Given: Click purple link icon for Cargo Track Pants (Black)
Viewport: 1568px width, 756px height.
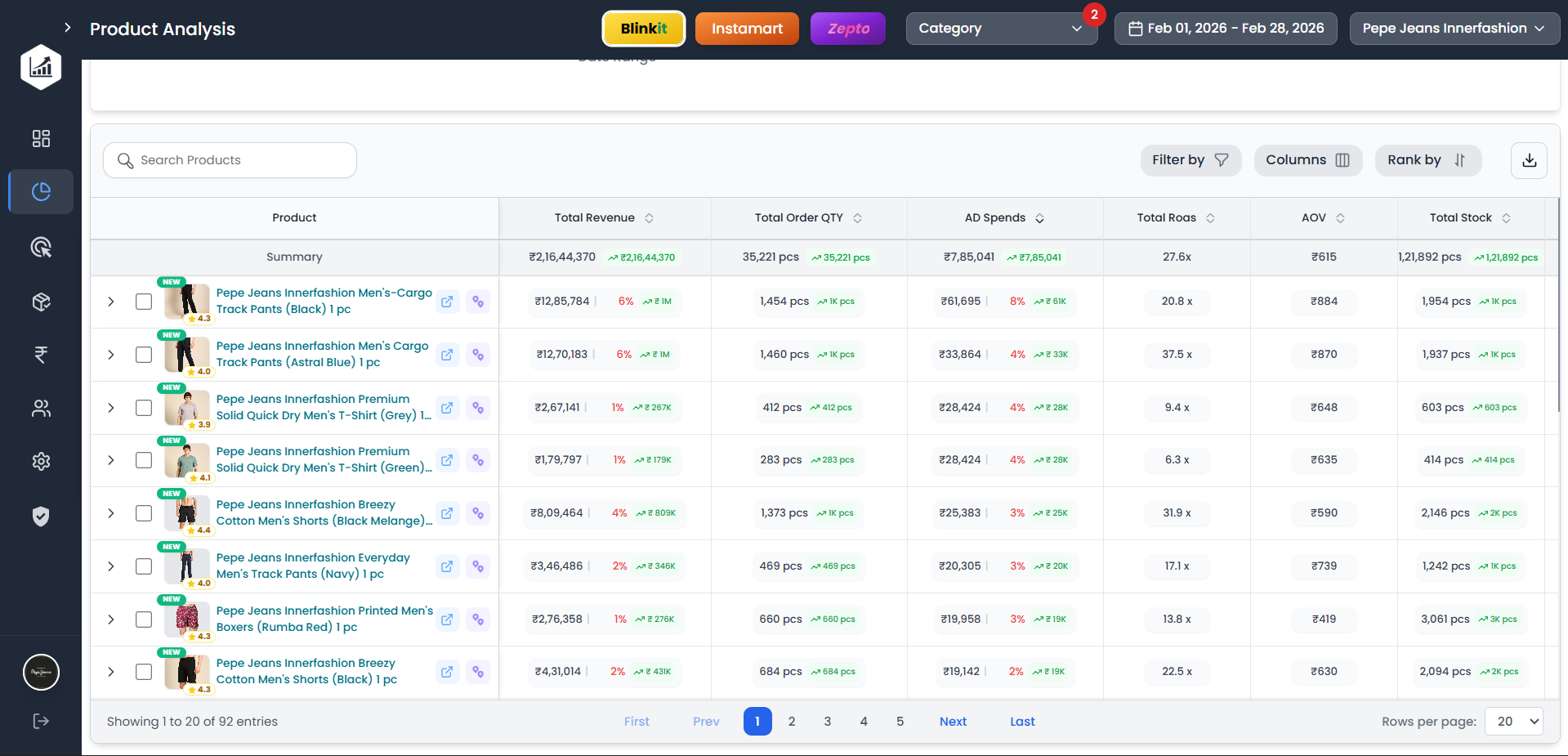Looking at the screenshot, I should 478,302.
